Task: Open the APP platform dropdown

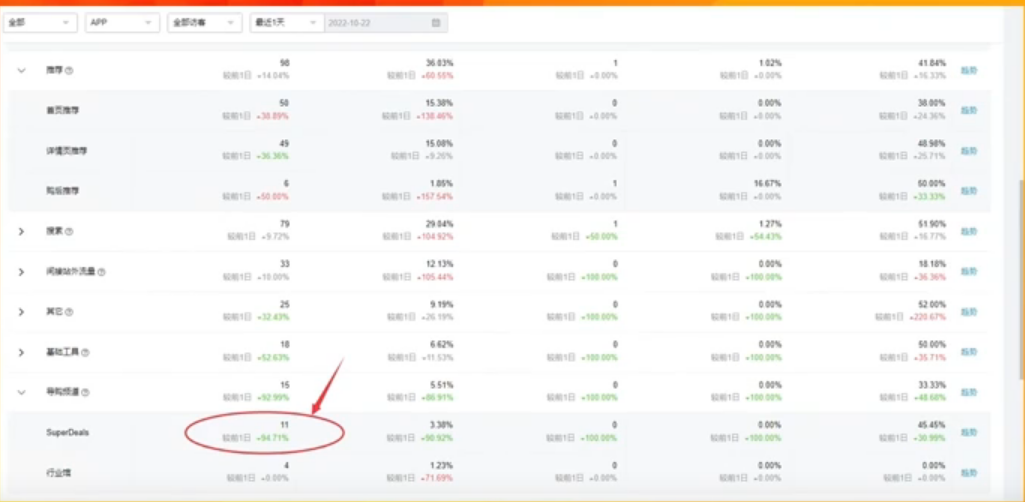Action: 122,22
